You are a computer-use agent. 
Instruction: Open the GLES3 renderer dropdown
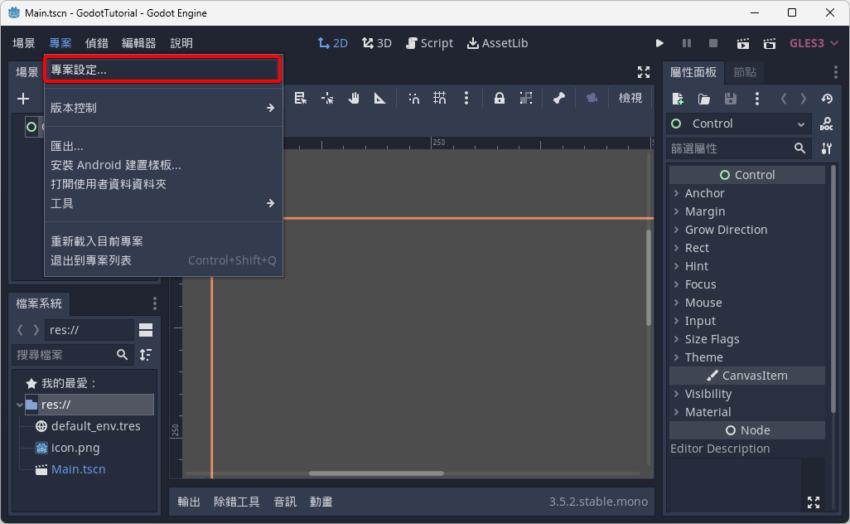(x=814, y=43)
